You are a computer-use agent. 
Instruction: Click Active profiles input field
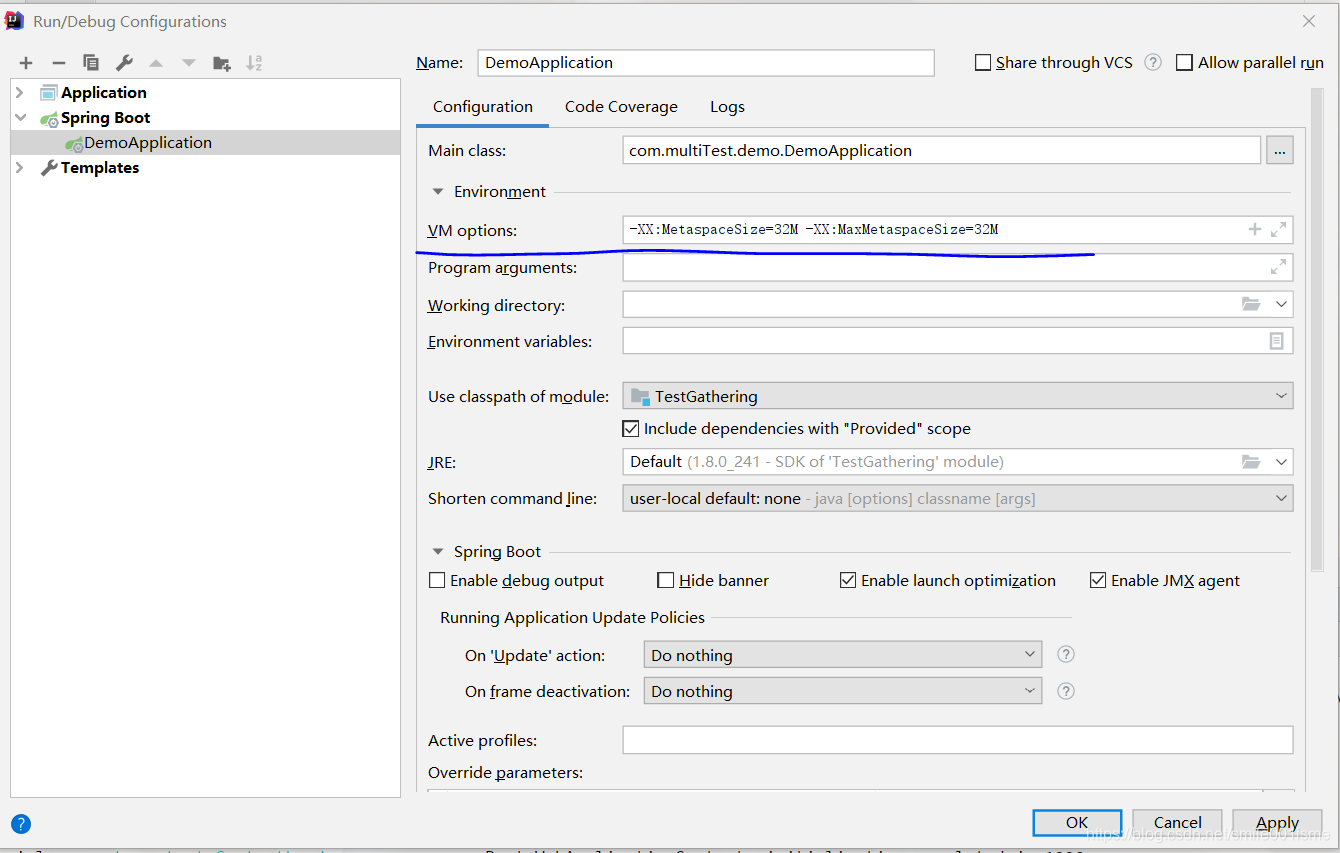tap(958, 740)
